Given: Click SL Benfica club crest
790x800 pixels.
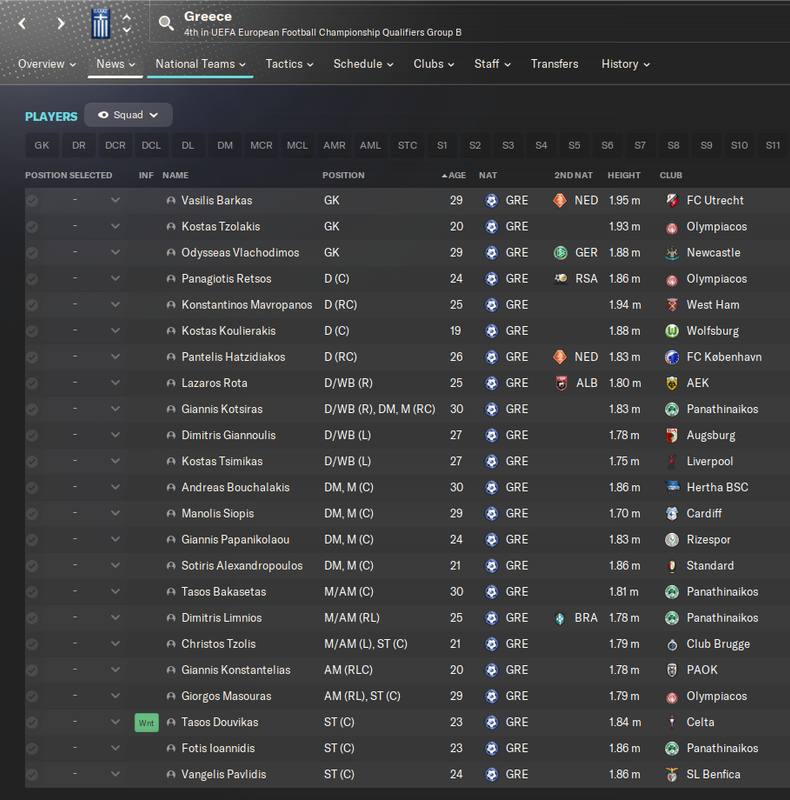Looking at the screenshot, I should [x=672, y=774].
